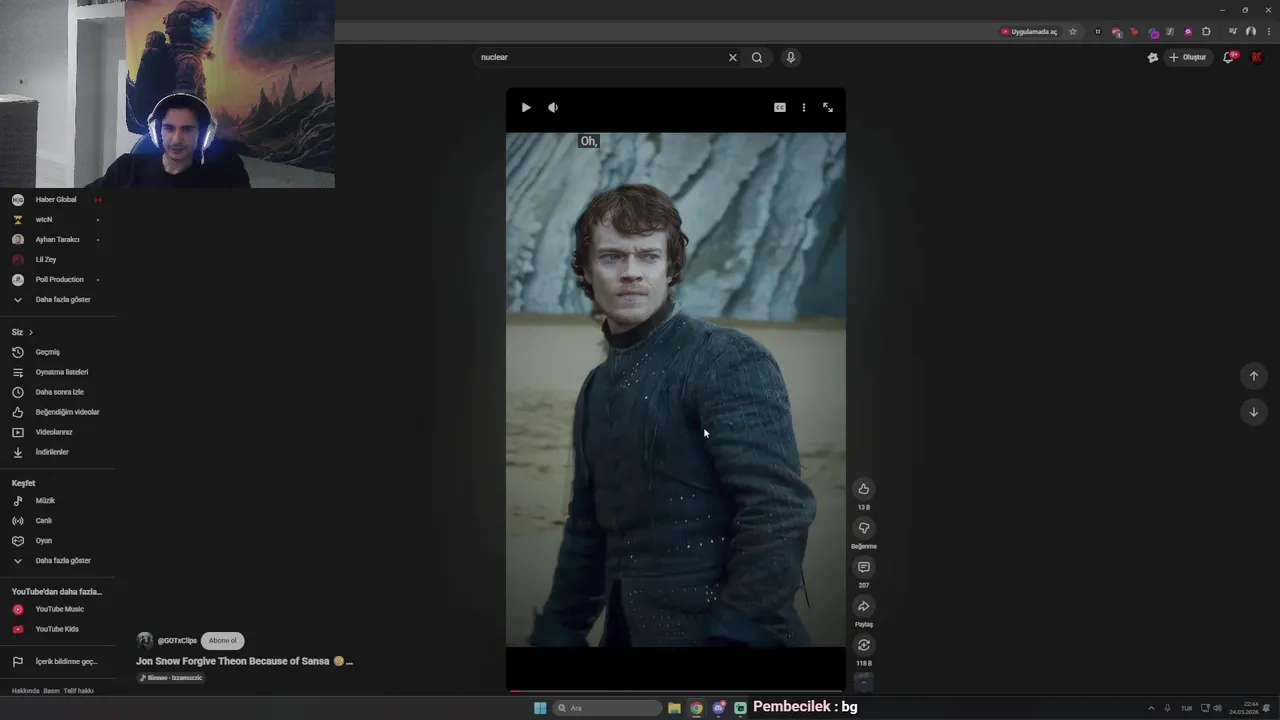Click 'Uygulamada aç' in address bar
Screen dimensions: 1280x720
pos(1029,31)
